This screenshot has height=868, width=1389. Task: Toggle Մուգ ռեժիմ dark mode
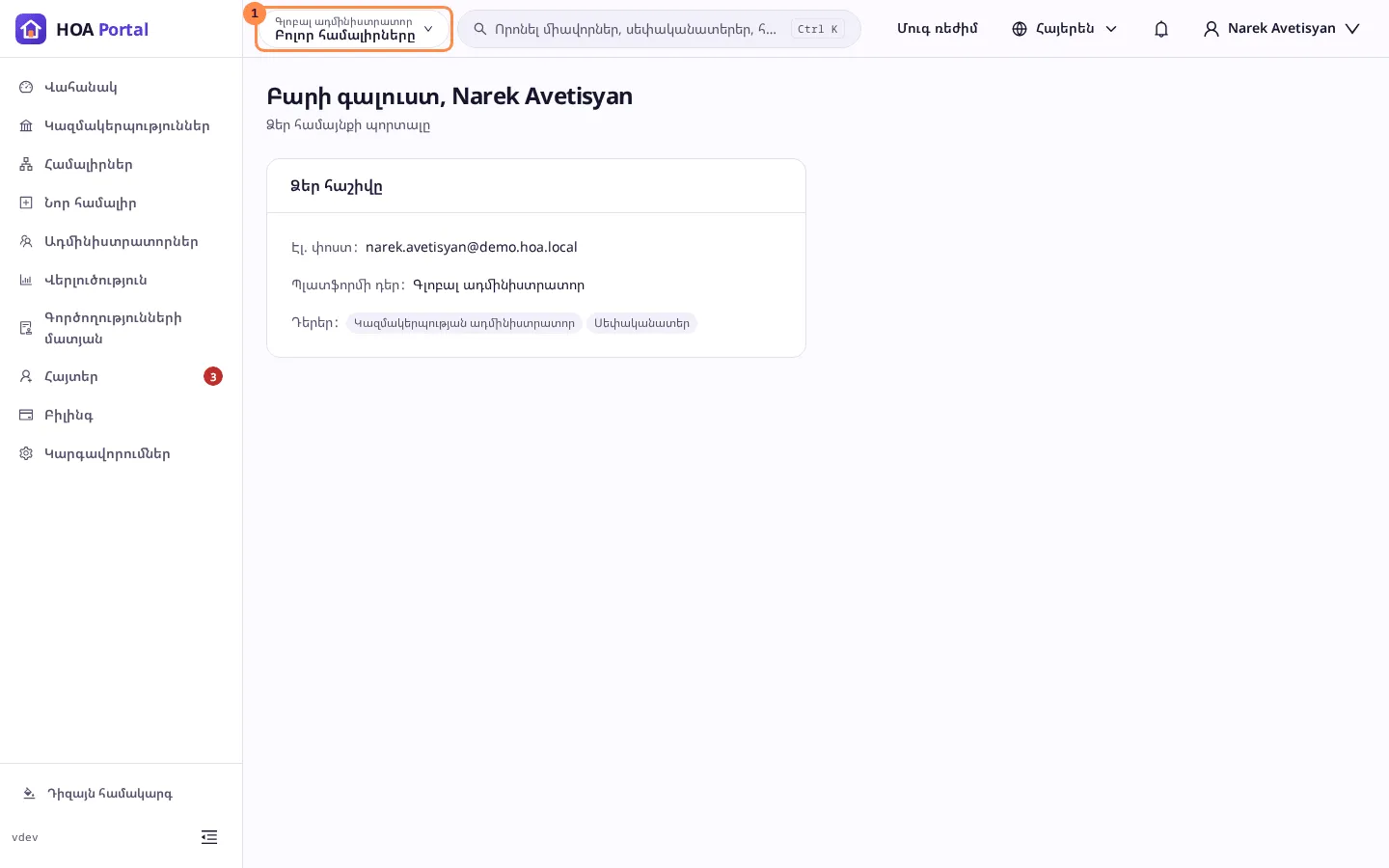(938, 29)
